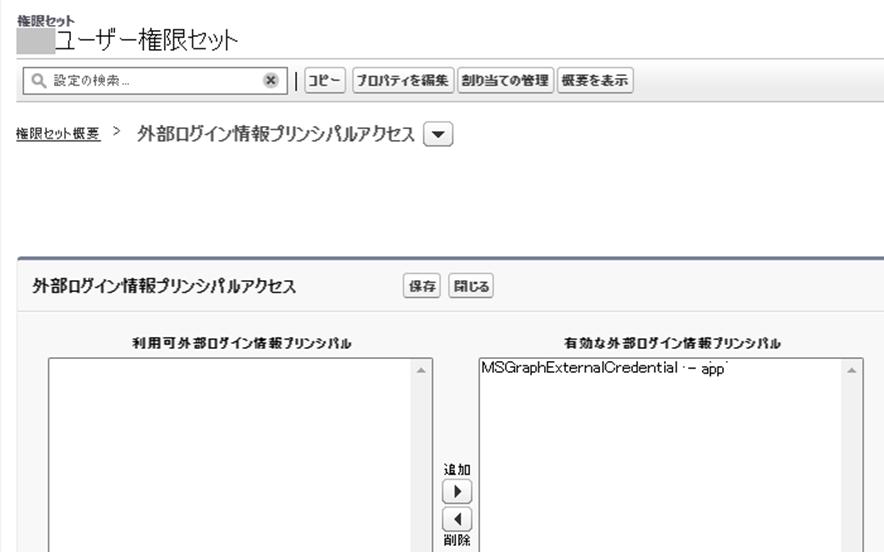Image resolution: width=884 pixels, height=552 pixels.
Task: Click the scroll-up arrow of the available principals list
Action: click(x=421, y=370)
